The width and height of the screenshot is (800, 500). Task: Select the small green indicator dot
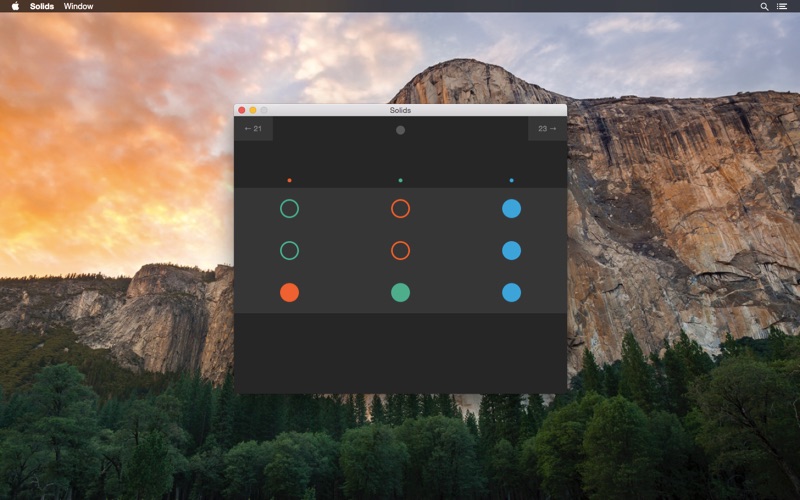click(401, 180)
